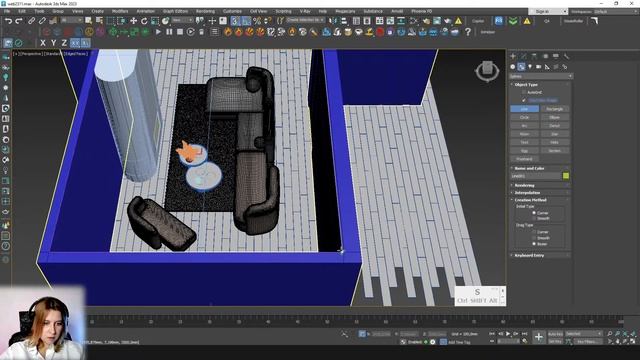
Task: Select Smooth under Initial Type
Action: (x=534, y=218)
